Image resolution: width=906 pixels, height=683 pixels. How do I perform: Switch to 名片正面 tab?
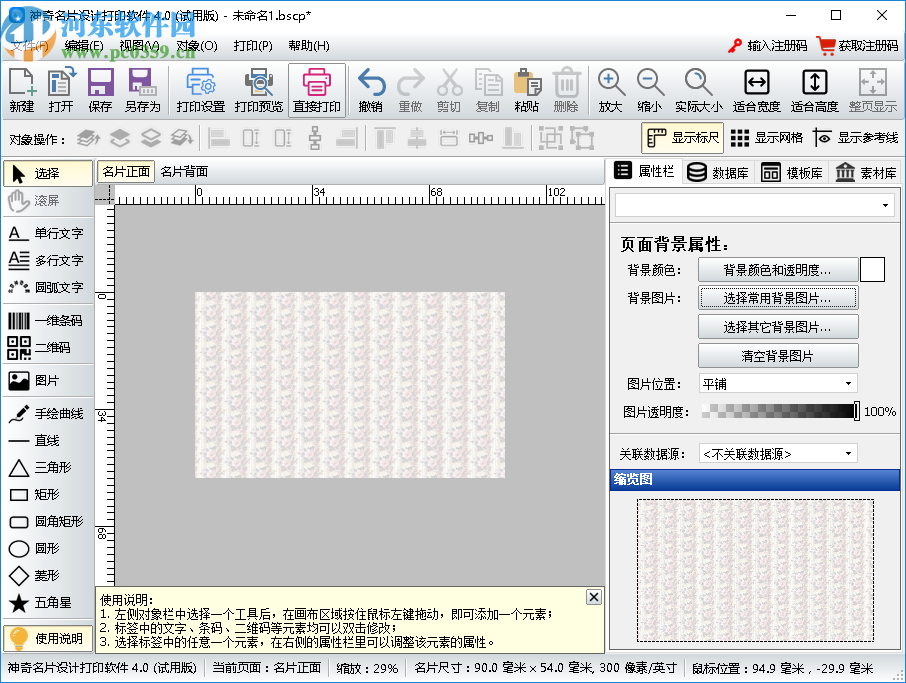click(126, 172)
